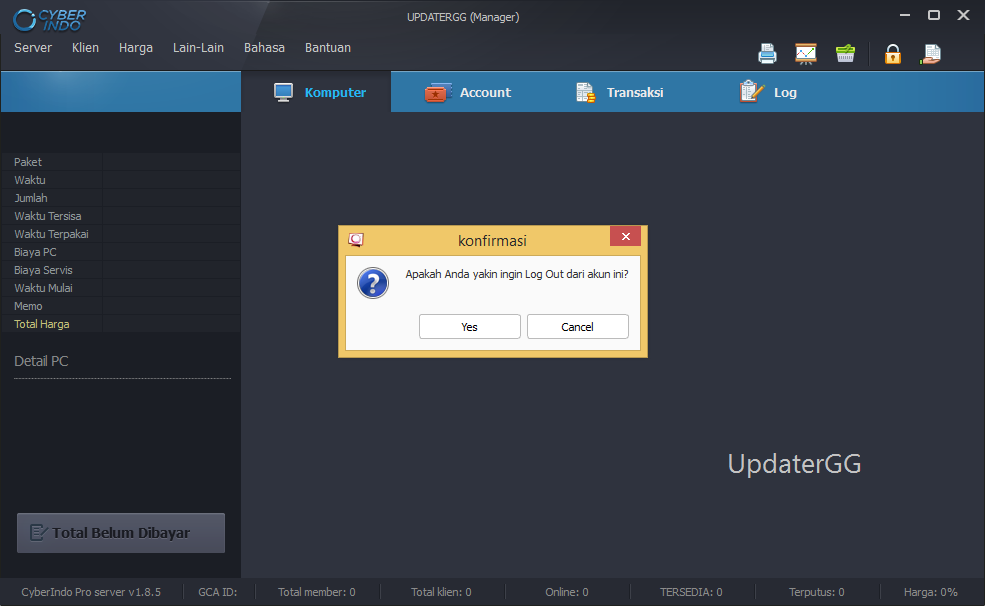Switch to the Log tab
The height and width of the screenshot is (606, 985).
pyautogui.click(x=768, y=92)
